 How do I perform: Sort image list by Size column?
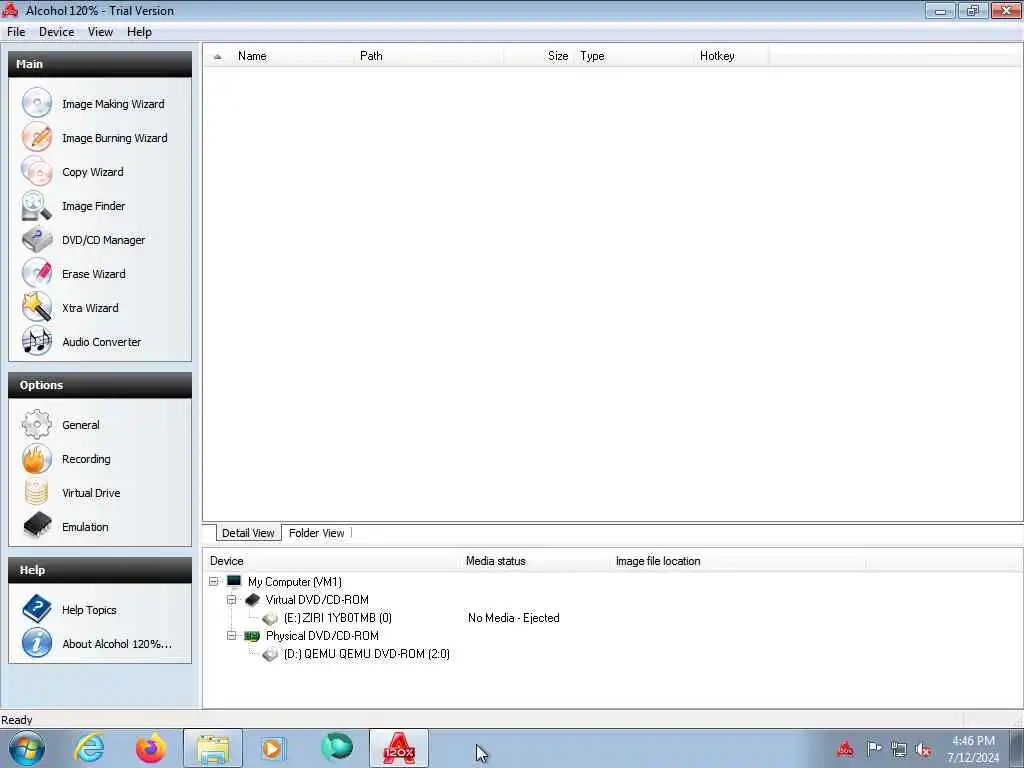point(539,56)
